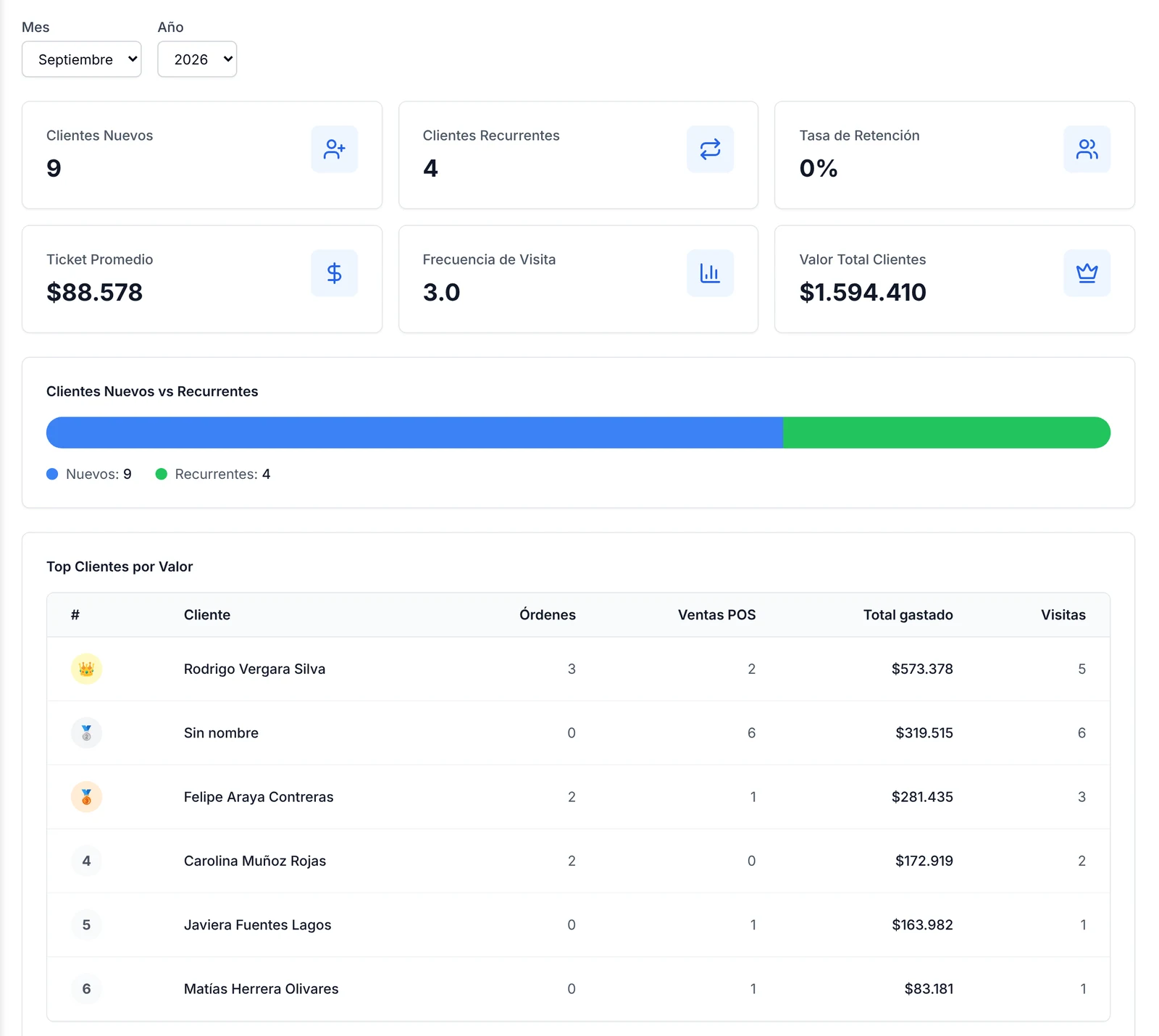Click the $1.594.410 Valor Total Clientes value

pos(863,292)
